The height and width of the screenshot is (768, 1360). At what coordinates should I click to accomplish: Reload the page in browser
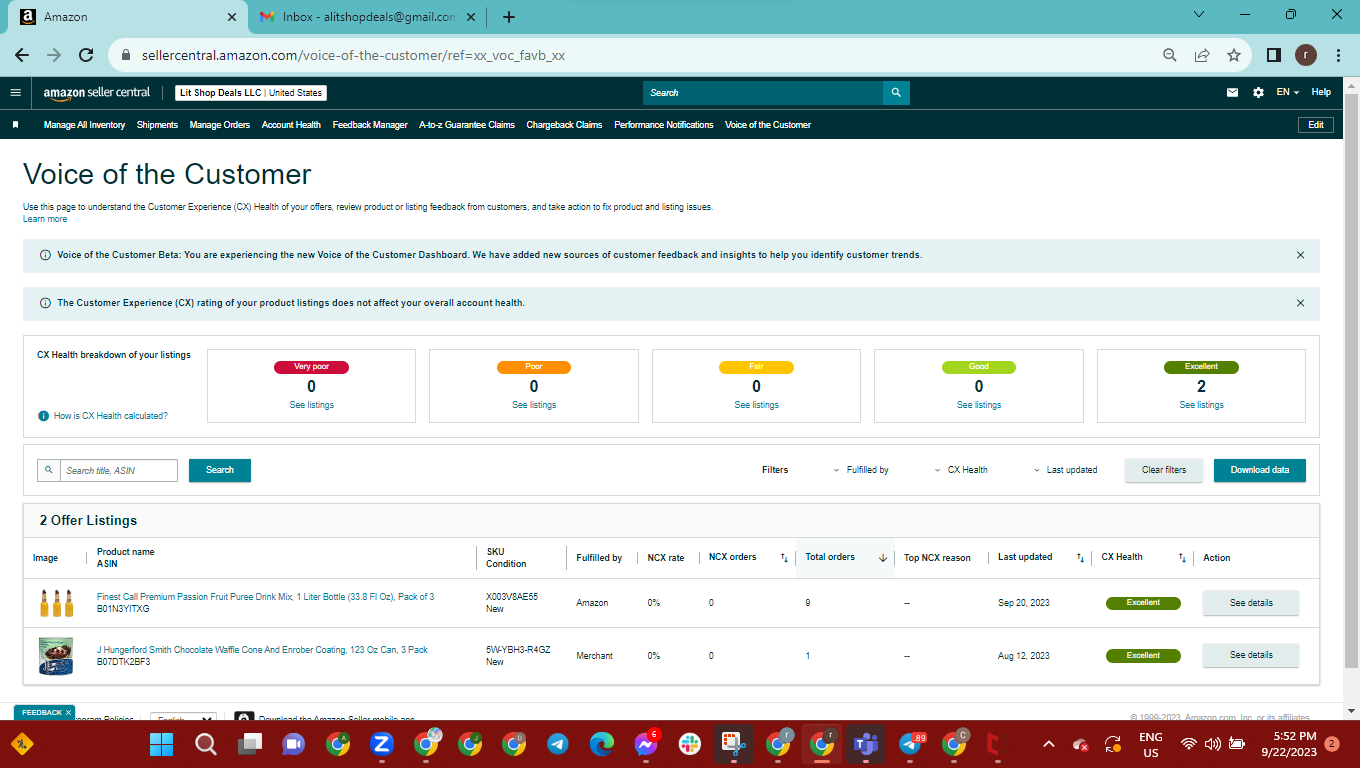[86, 55]
